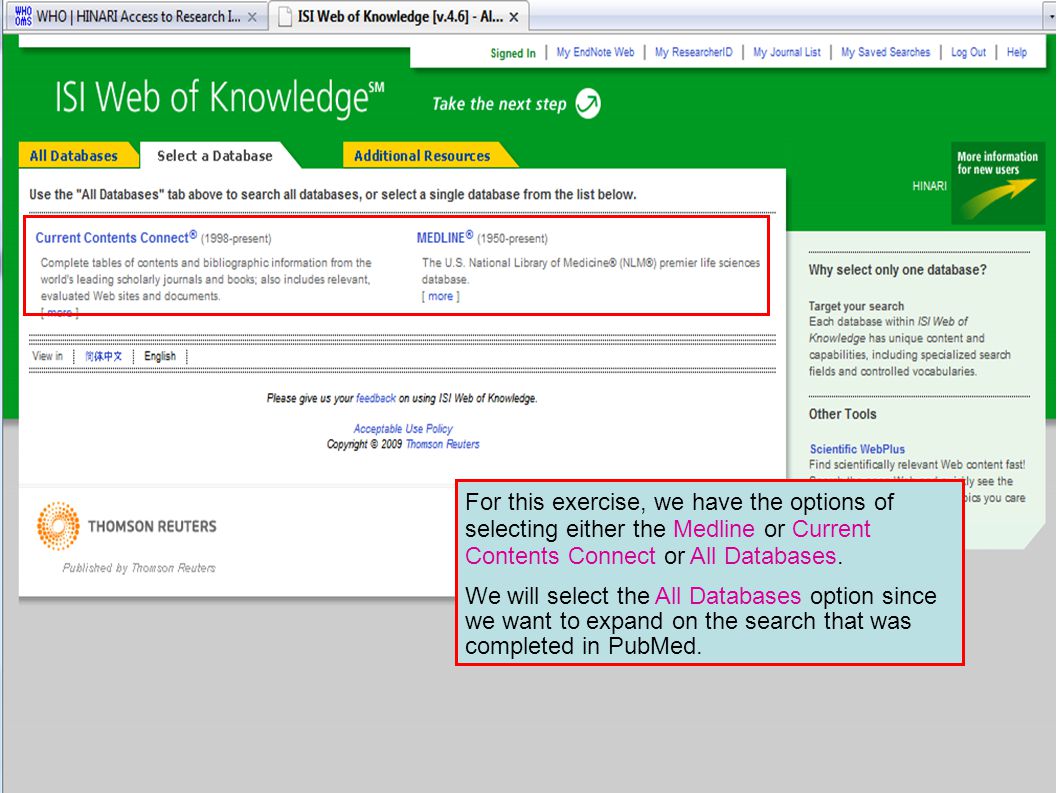Click the Take the next step arrow icon

pyautogui.click(x=588, y=103)
